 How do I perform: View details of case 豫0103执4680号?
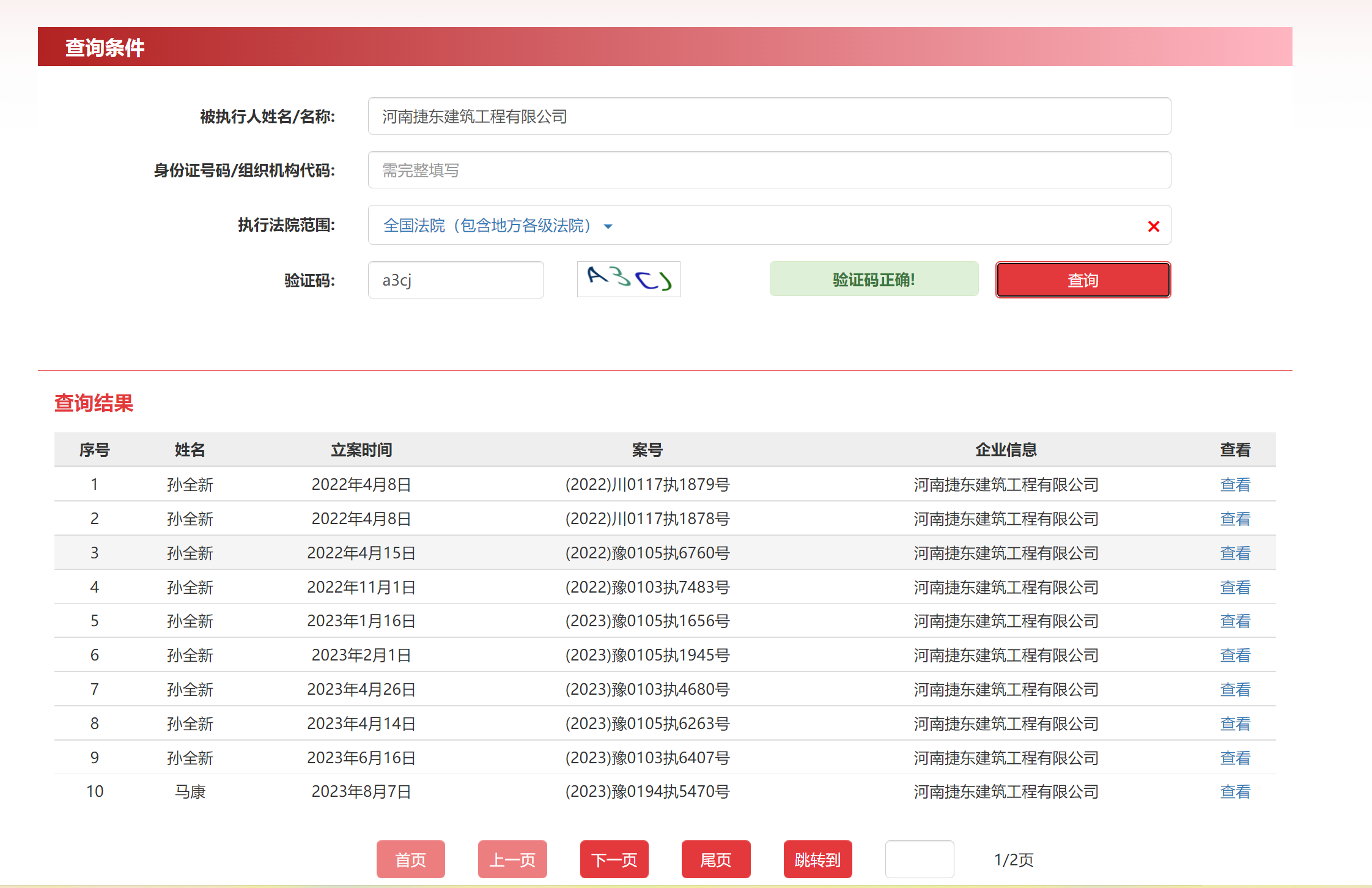pyautogui.click(x=1235, y=690)
